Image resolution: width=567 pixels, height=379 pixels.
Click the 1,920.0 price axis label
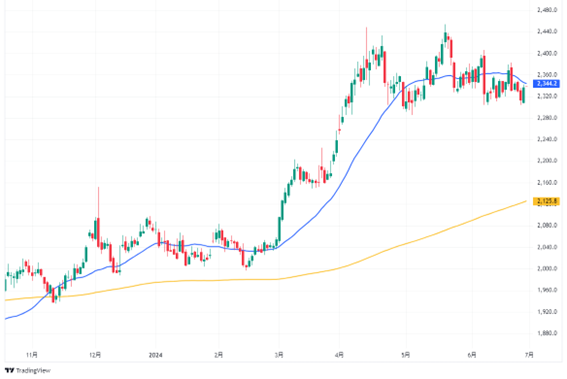point(547,311)
